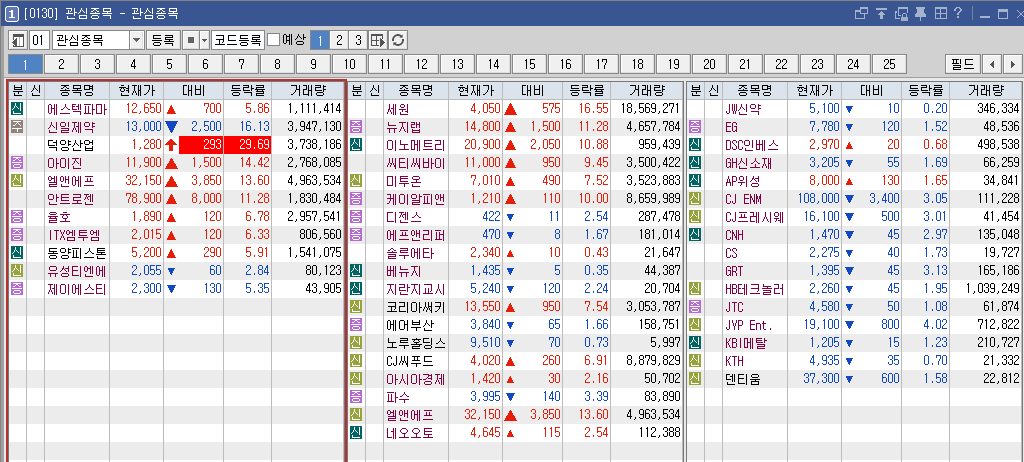Image resolution: width=1024 pixels, height=462 pixels.
Task: Select stock KBI메탈 in the right table
Action: 747,342
